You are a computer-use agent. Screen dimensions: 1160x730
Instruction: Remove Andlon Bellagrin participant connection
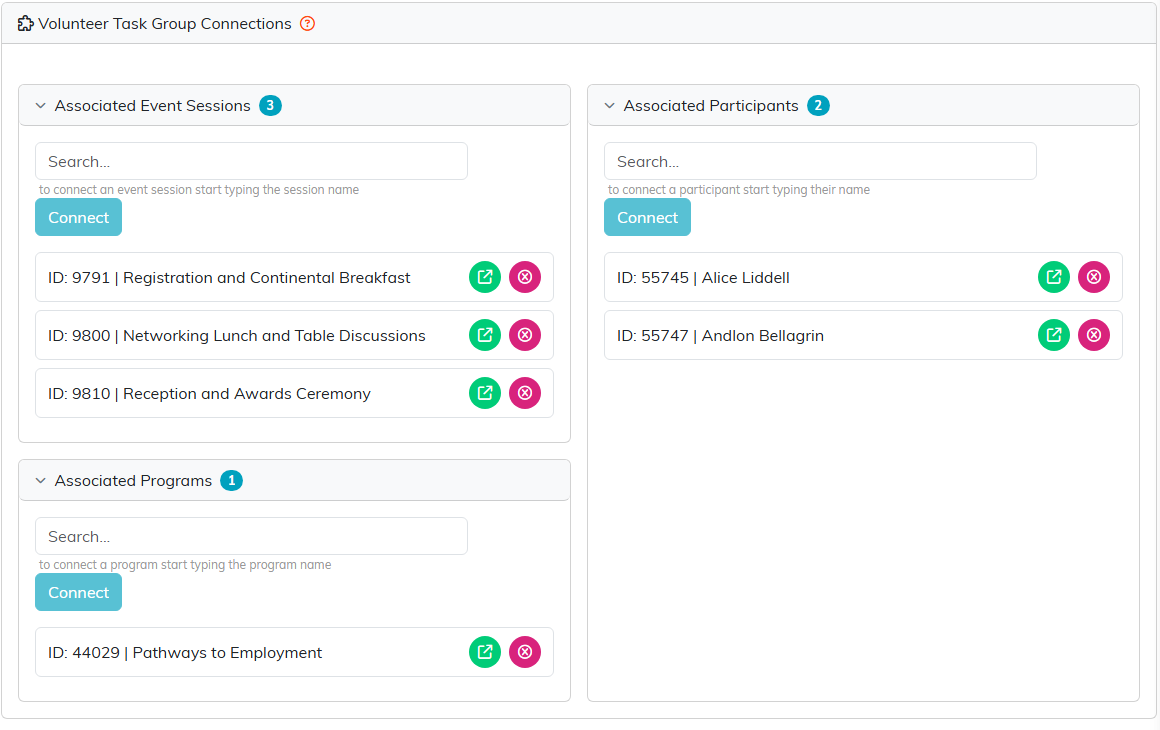click(1093, 335)
